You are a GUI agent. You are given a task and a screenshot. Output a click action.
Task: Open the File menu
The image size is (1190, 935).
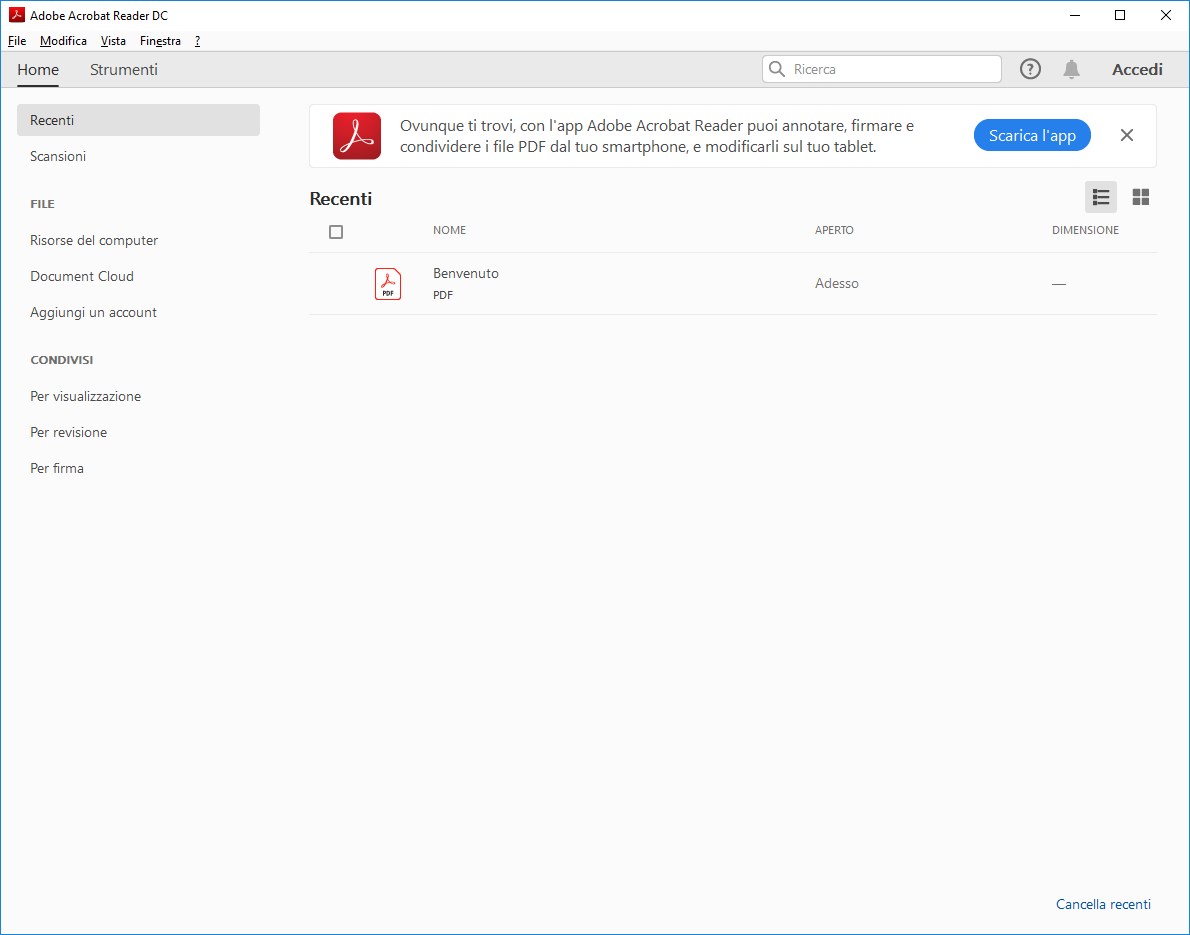click(17, 41)
